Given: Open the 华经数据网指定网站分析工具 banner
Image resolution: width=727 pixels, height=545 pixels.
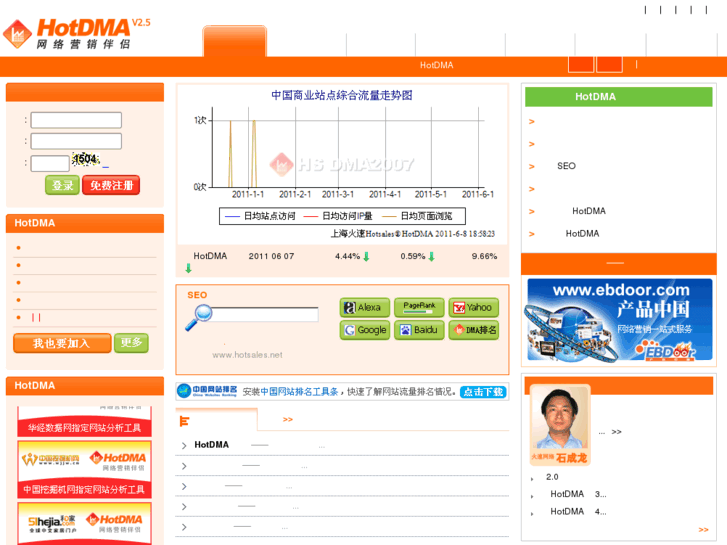Looking at the screenshot, I should click(84, 422).
